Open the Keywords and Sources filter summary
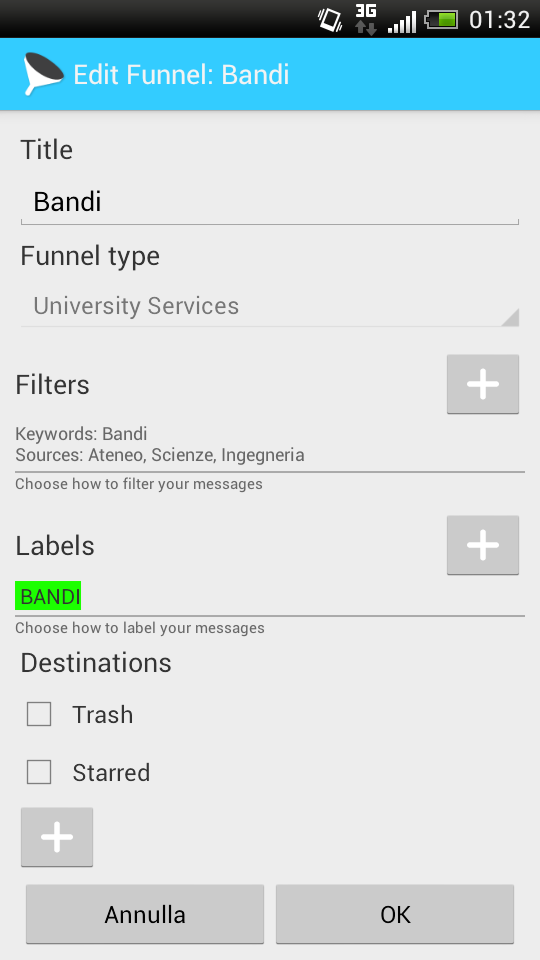 [270, 444]
